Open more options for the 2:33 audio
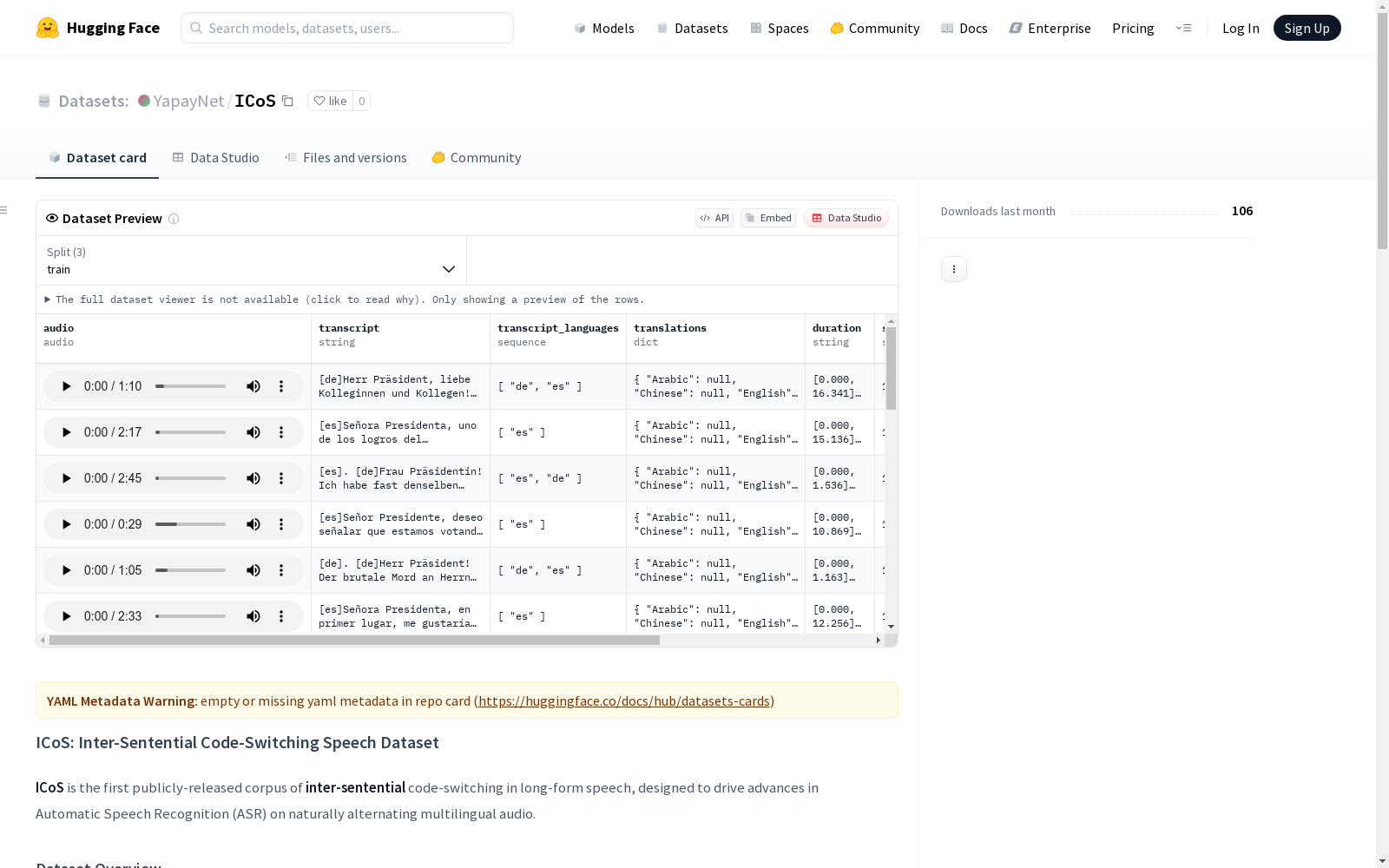Screen dimensions: 1389x868 click(281, 616)
